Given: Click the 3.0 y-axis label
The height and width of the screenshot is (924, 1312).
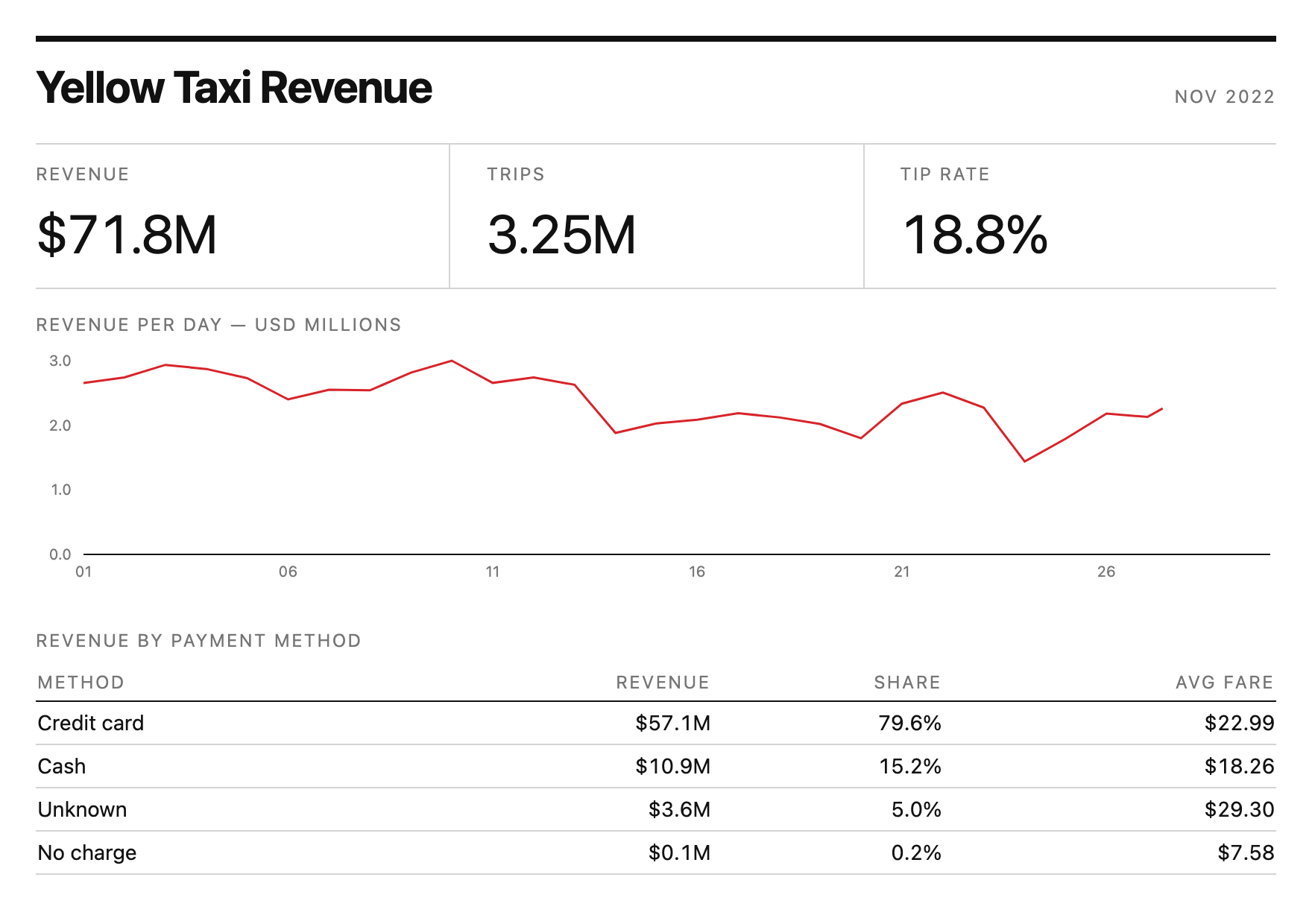Looking at the screenshot, I should [x=60, y=361].
